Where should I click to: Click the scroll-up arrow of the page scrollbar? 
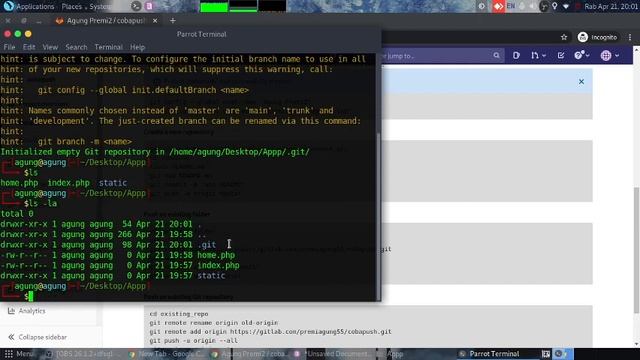pos(636,49)
